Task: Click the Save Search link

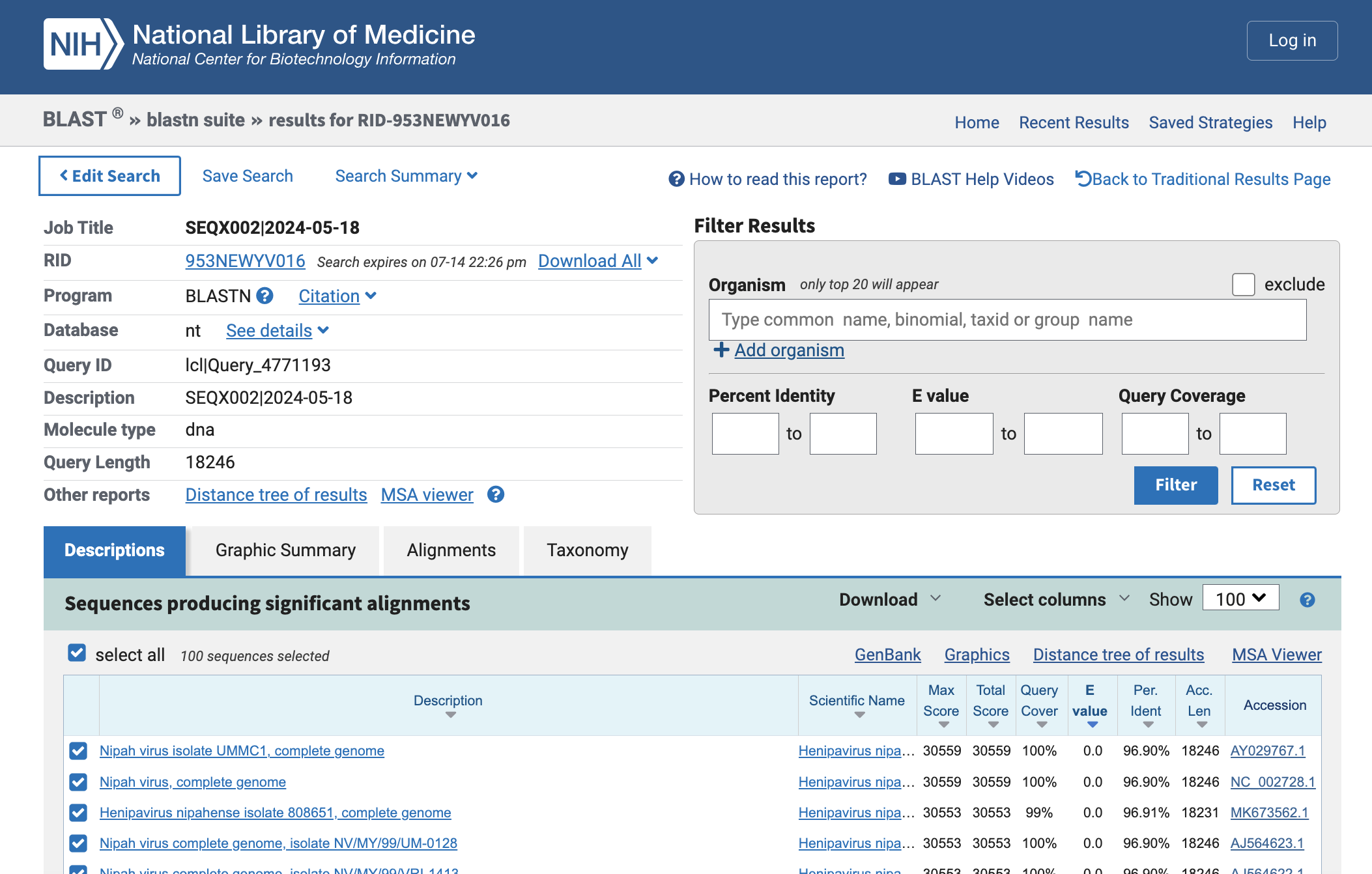Action: tap(248, 176)
